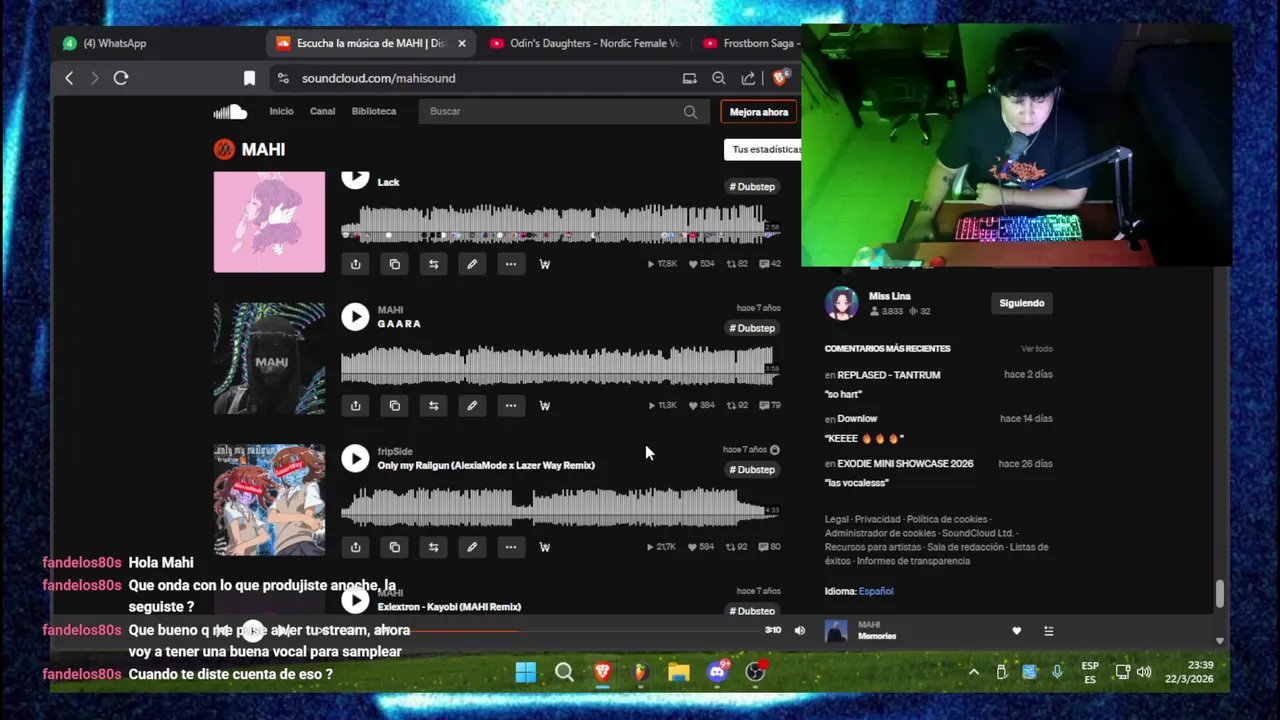Viewport: 1280px width, 720px height.
Task: Open Brave Shields lion icon
Action: (780, 77)
